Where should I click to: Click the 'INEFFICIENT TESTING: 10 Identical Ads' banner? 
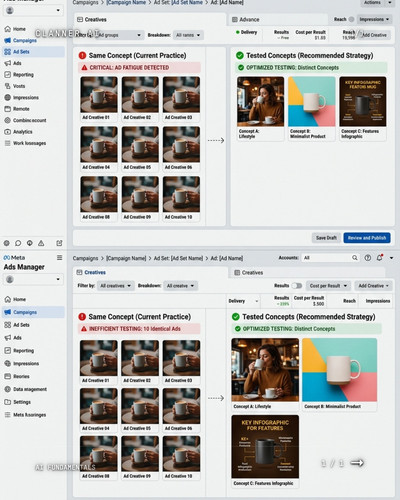point(139,329)
